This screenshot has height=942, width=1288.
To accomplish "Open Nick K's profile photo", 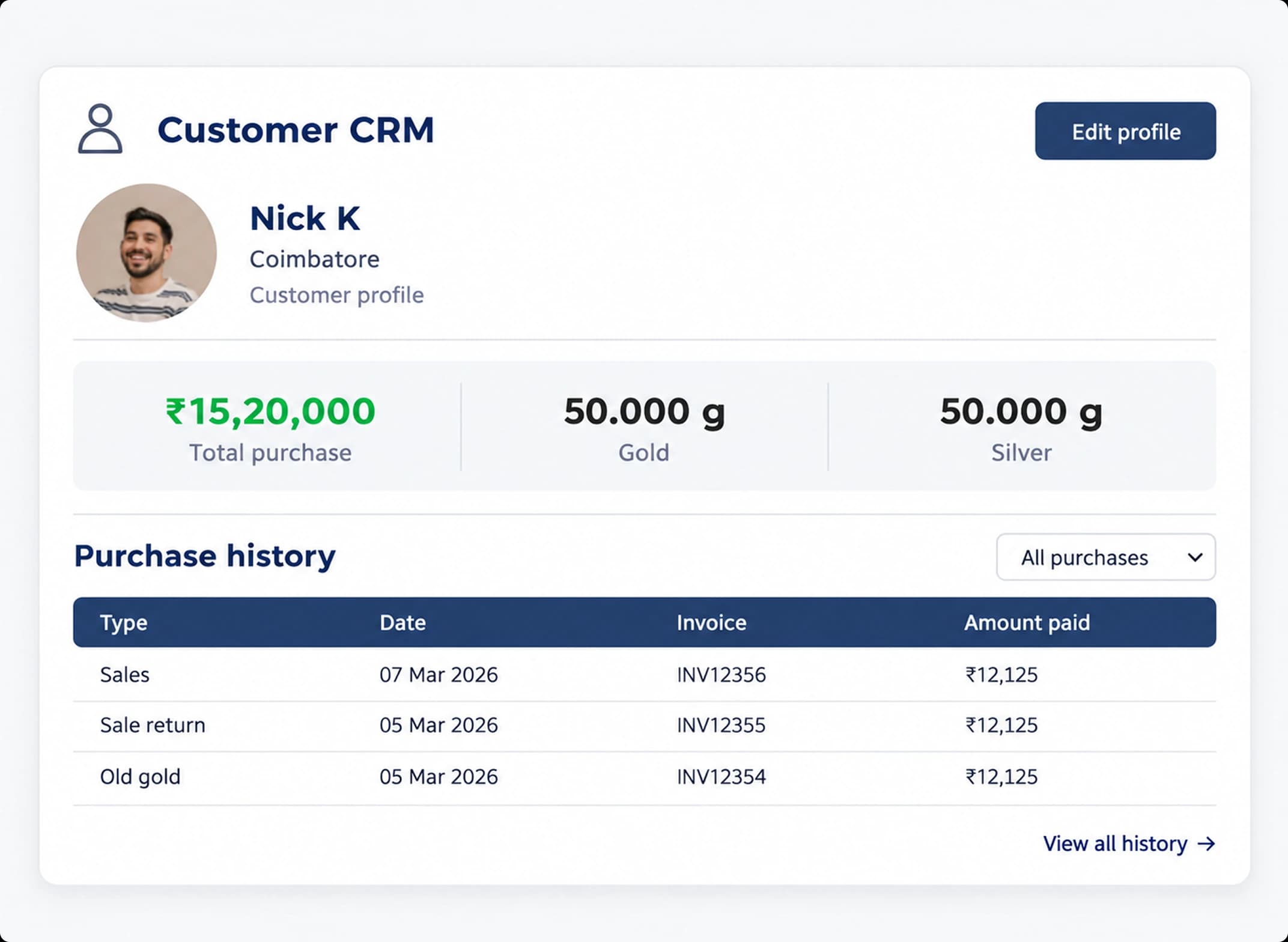I will pos(147,252).
